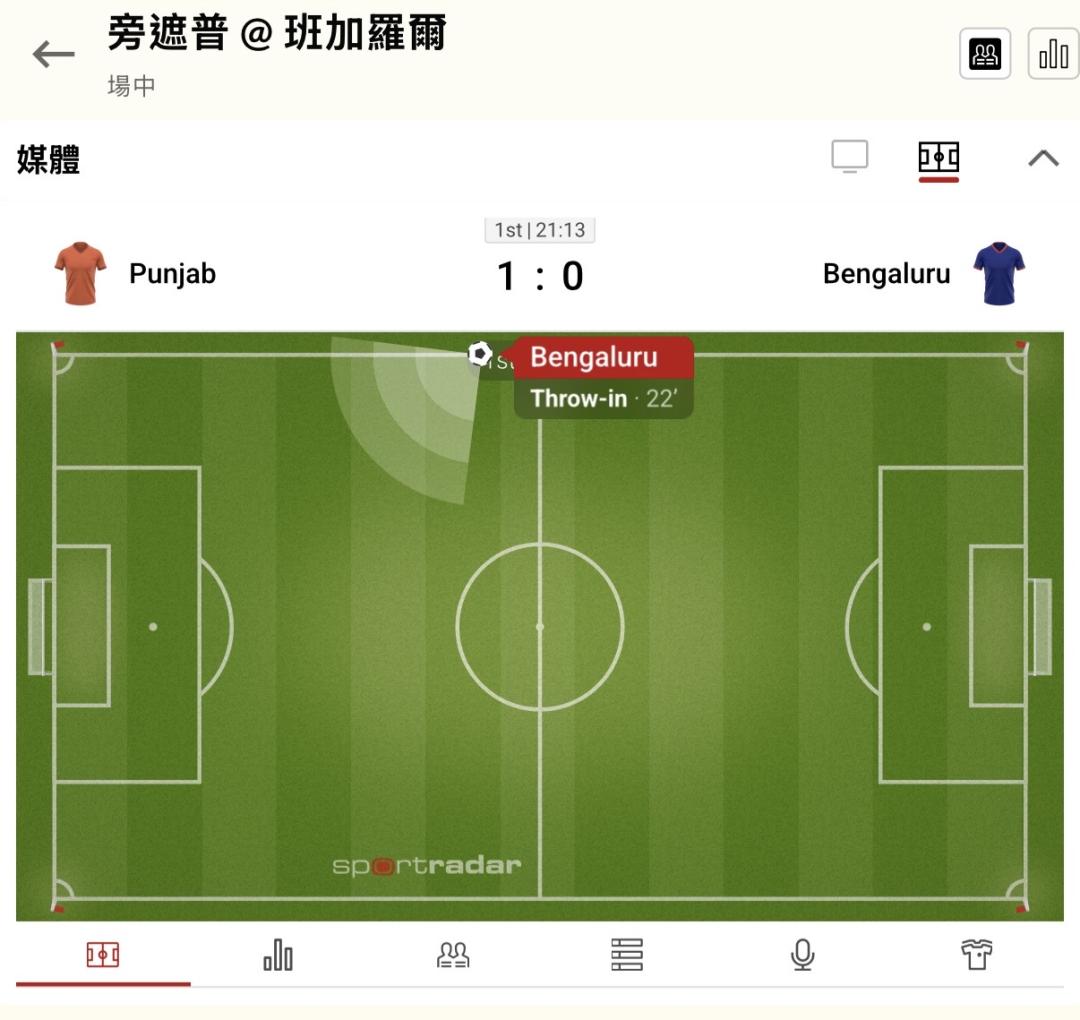Click the Bengaluru blue jersey icon
The width and height of the screenshot is (1080, 1020).
pos(999,273)
